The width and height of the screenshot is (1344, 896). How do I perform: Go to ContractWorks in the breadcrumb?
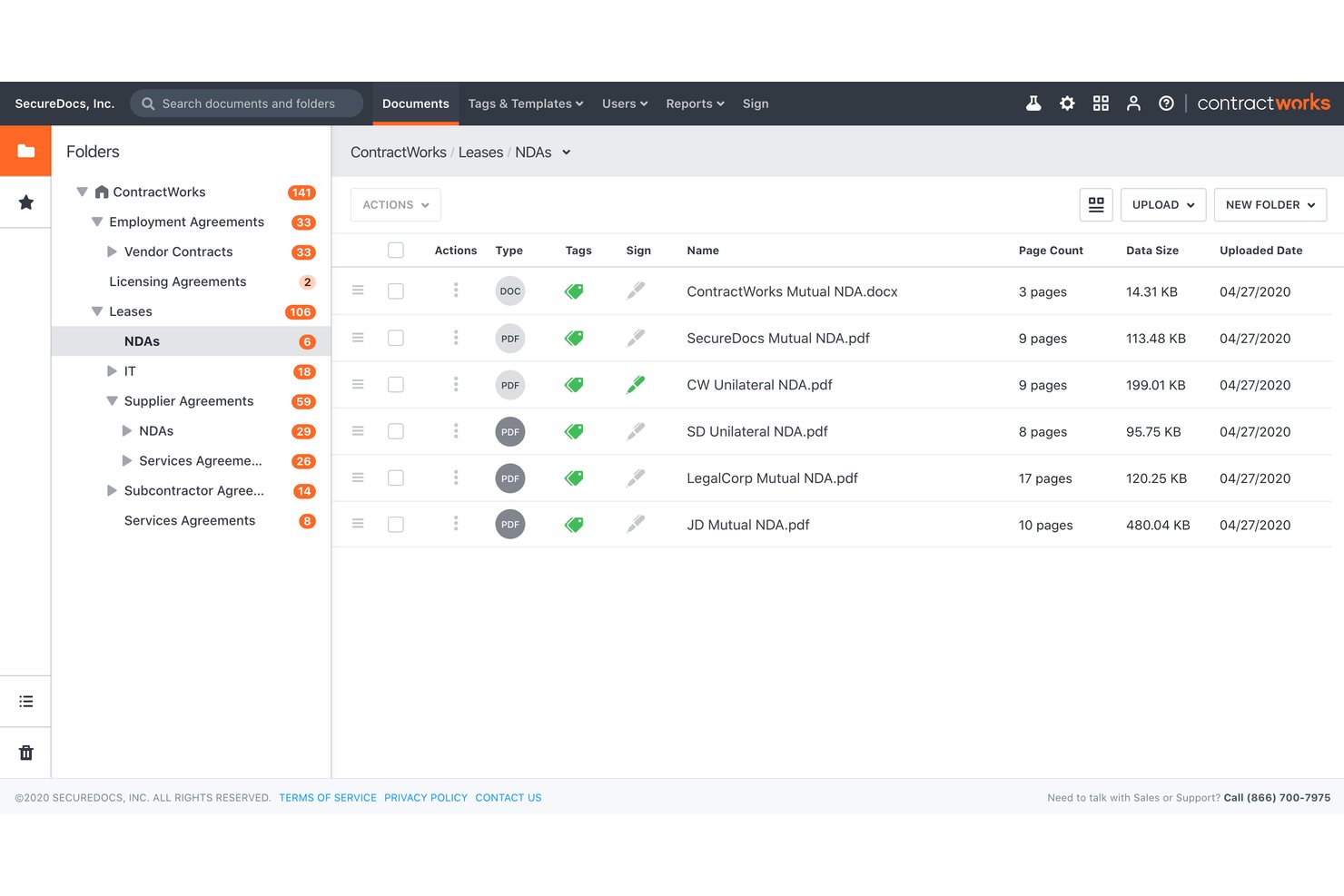click(399, 153)
